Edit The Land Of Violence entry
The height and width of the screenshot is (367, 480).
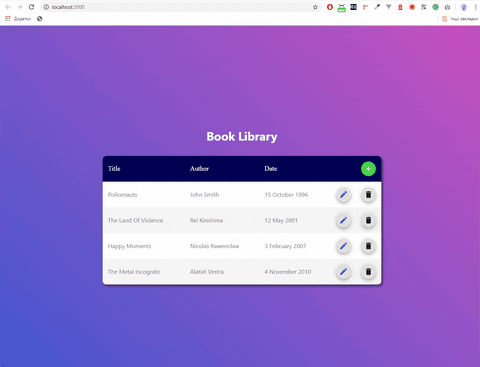coord(343,220)
